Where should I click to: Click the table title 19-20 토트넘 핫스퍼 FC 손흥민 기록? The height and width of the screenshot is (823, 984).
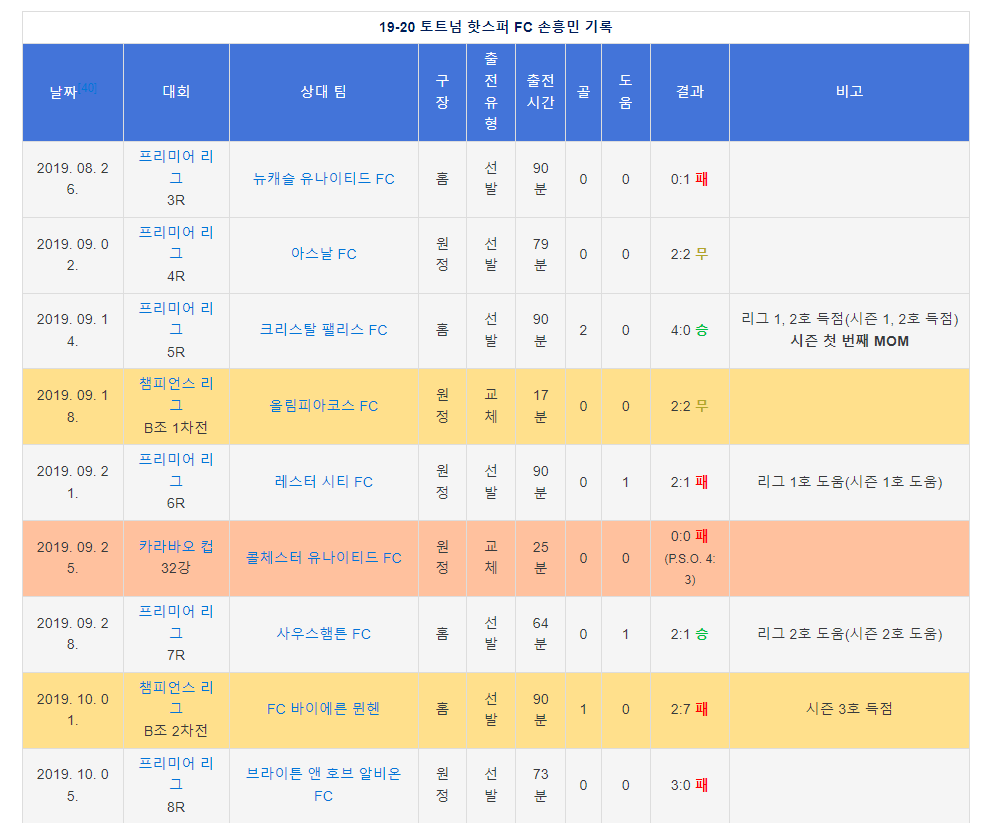[496, 27]
